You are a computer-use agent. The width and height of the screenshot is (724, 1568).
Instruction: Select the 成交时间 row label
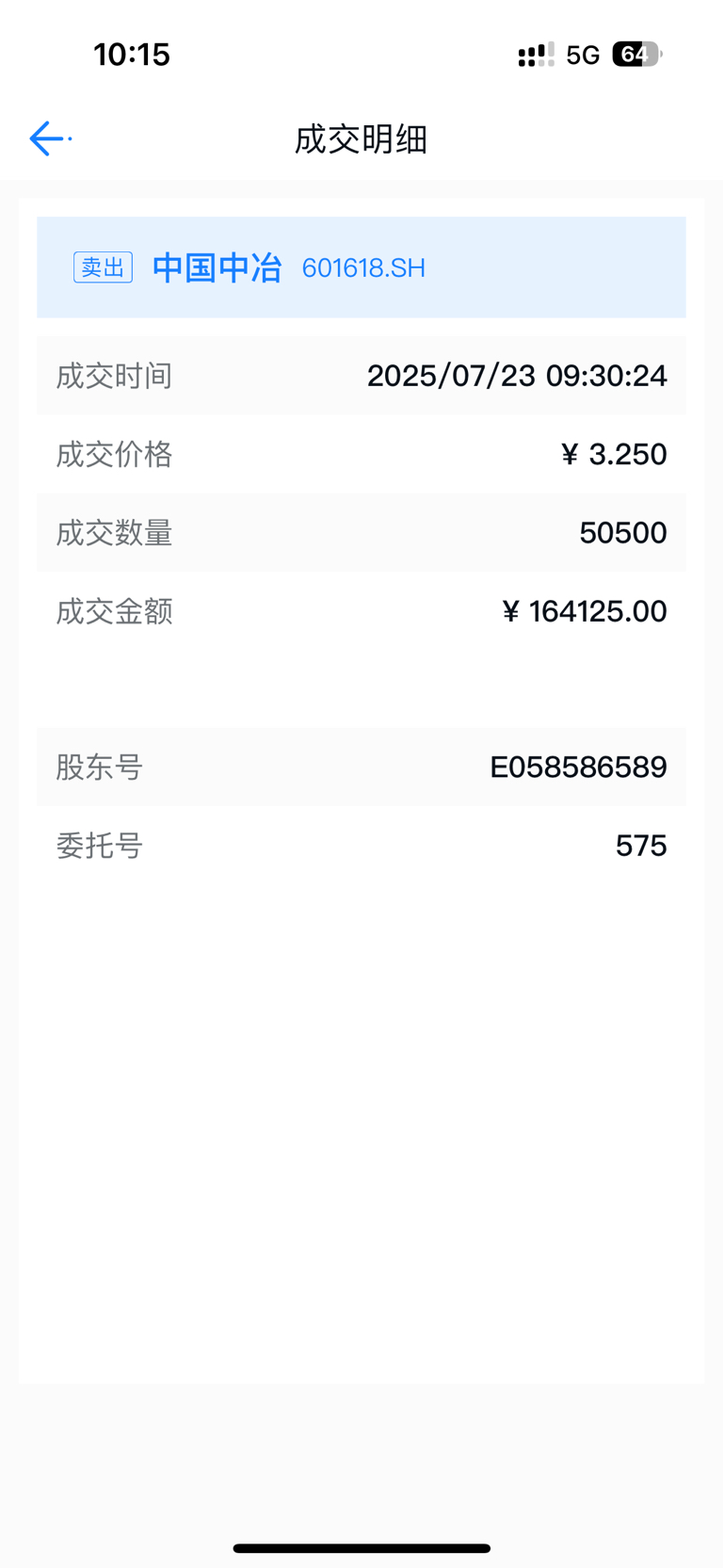(115, 376)
